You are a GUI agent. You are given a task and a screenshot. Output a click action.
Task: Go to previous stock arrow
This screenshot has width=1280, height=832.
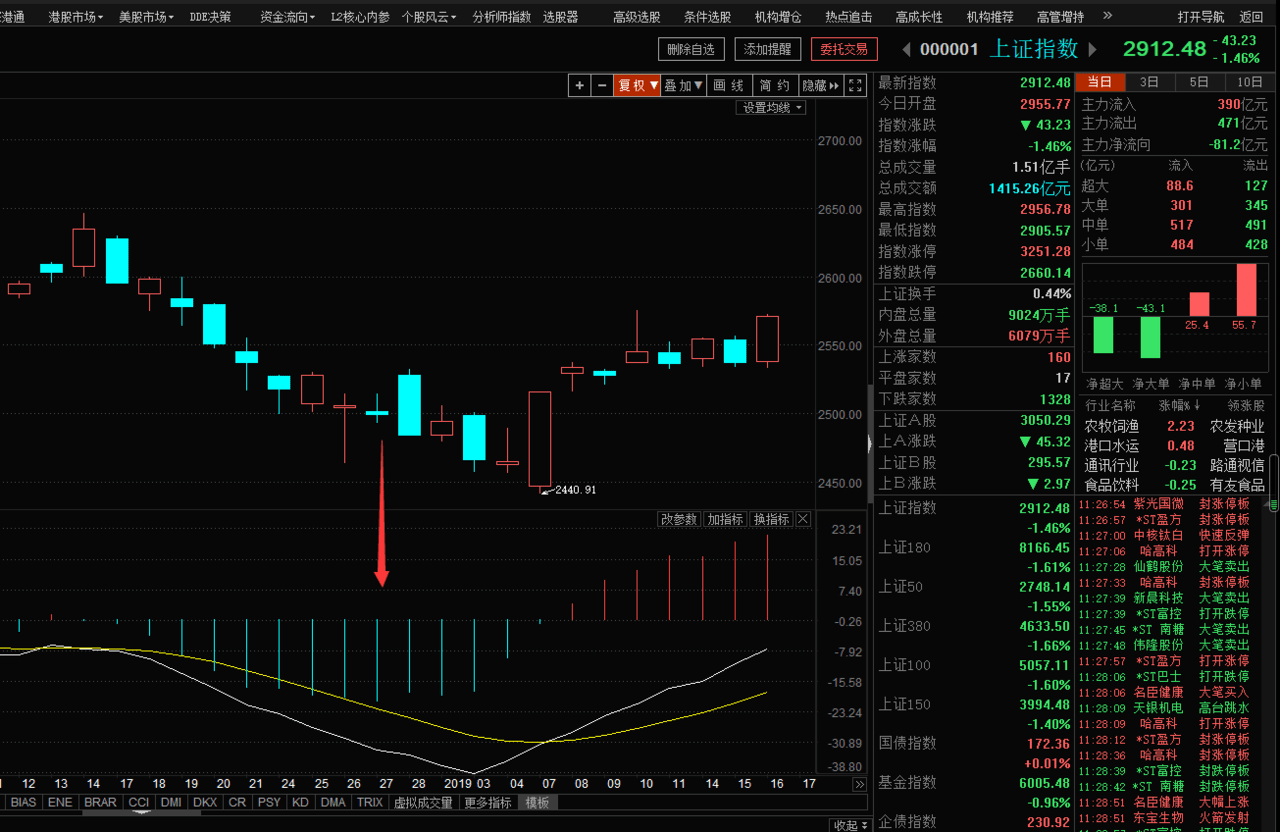click(907, 49)
